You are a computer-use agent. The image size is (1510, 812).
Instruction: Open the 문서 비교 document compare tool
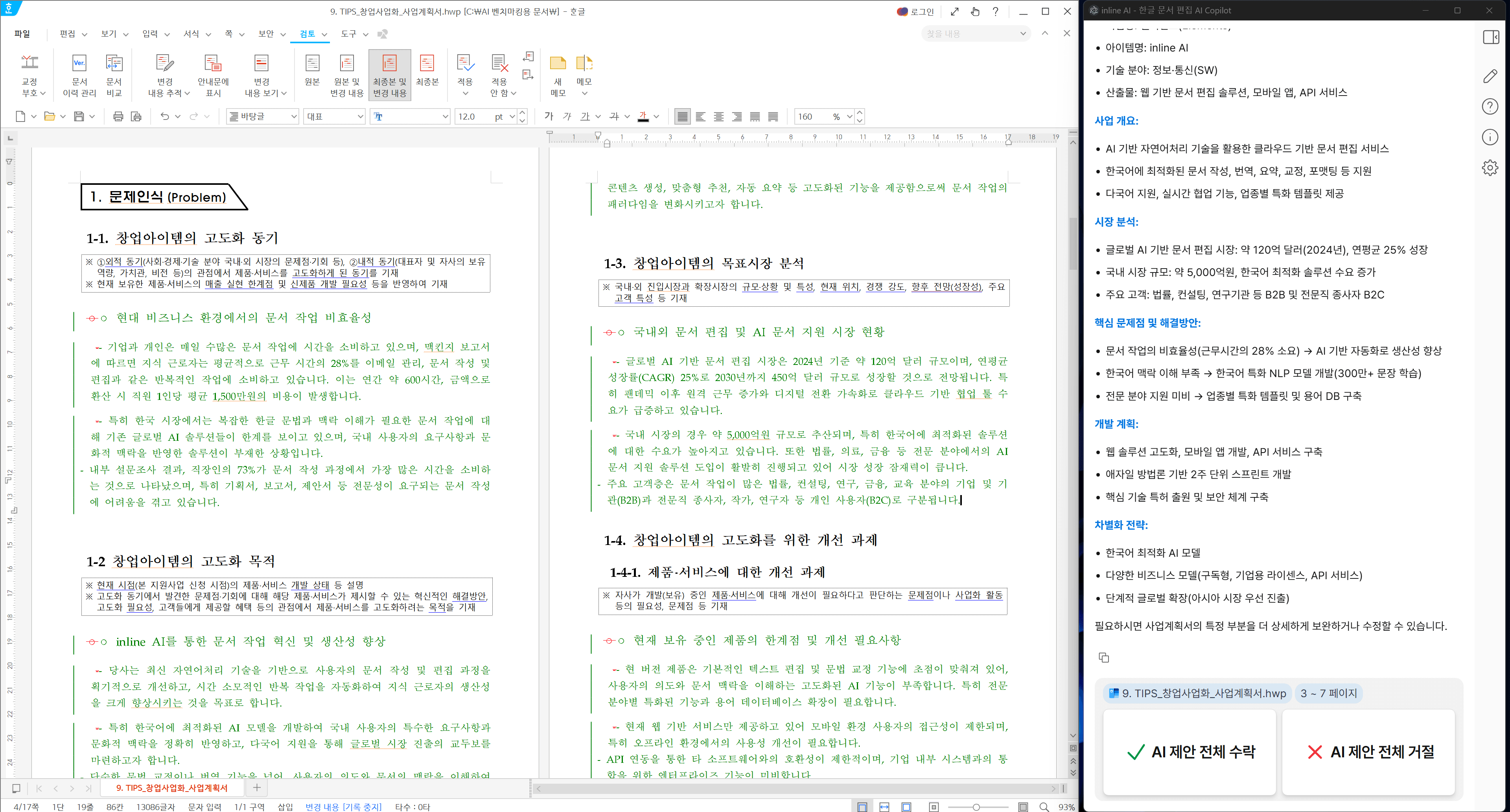114,73
